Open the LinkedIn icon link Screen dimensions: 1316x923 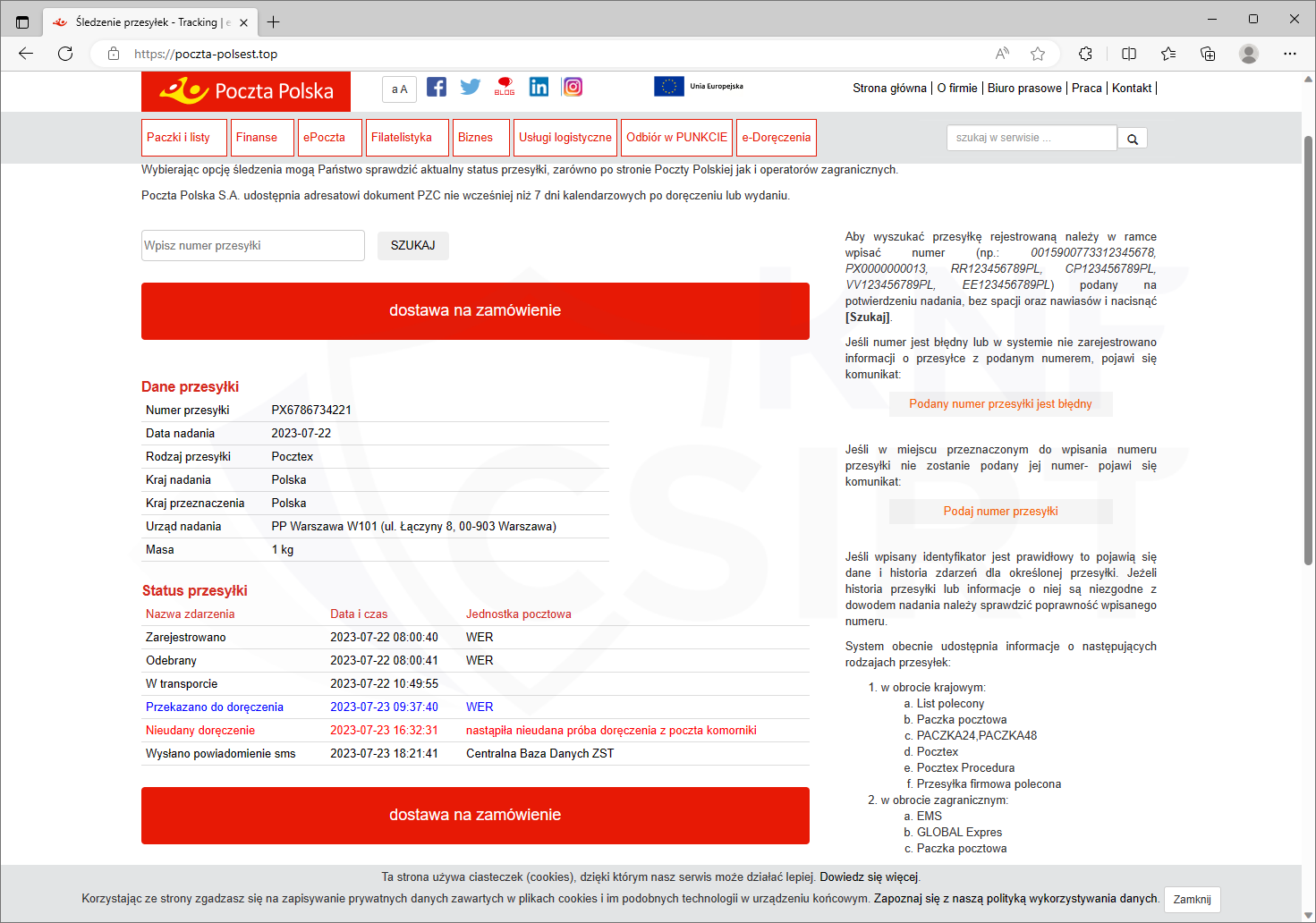click(x=539, y=87)
